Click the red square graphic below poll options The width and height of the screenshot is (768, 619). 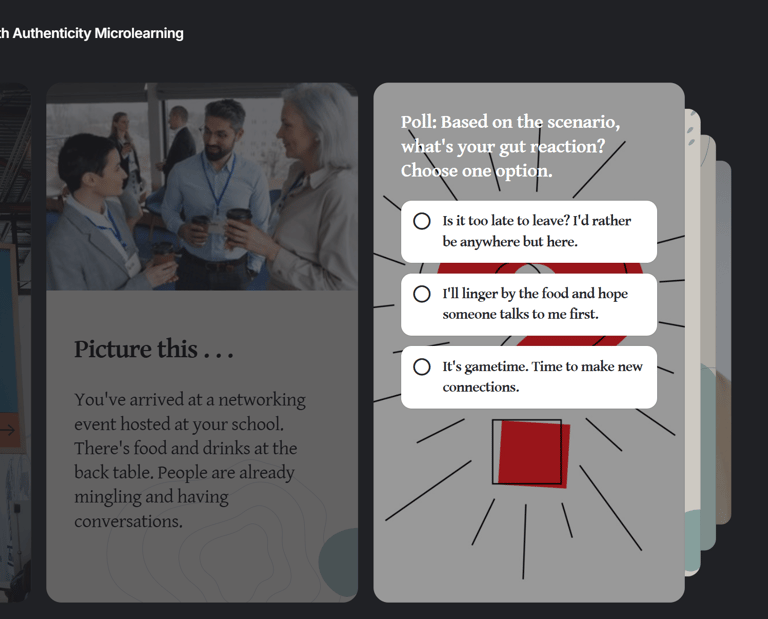(x=531, y=453)
